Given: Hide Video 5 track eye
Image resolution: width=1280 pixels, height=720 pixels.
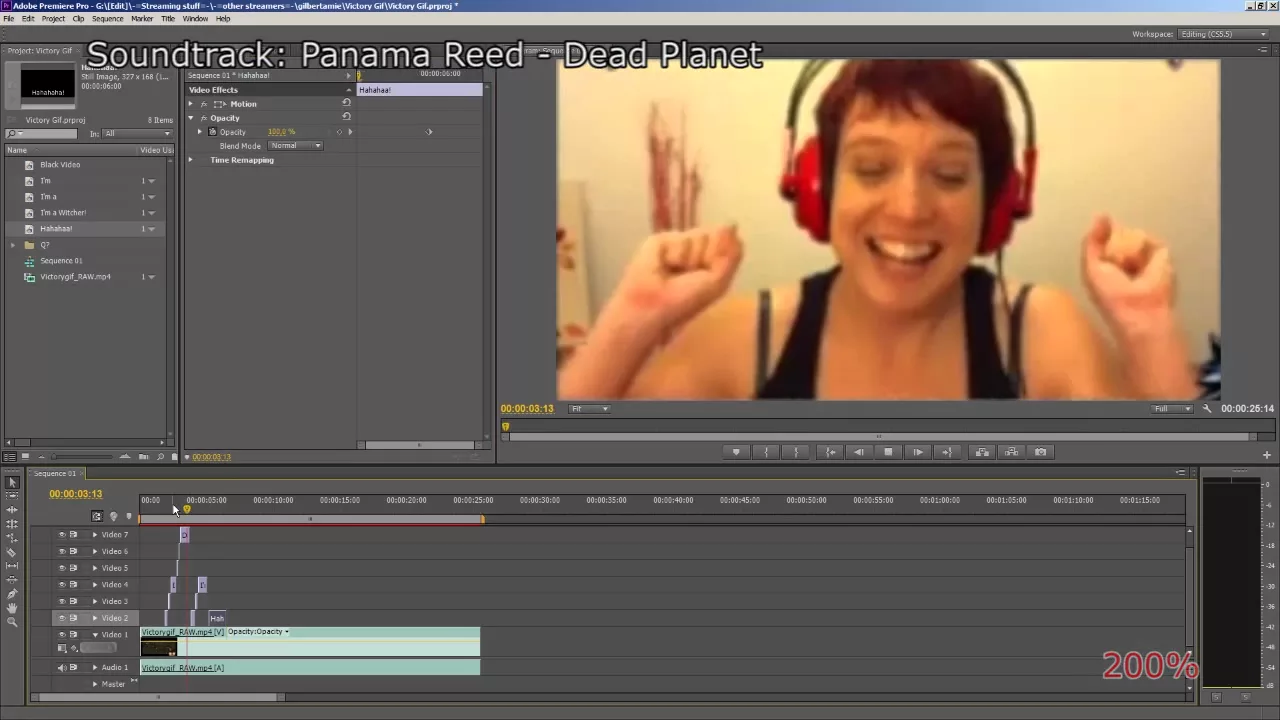Looking at the screenshot, I should (x=62, y=568).
